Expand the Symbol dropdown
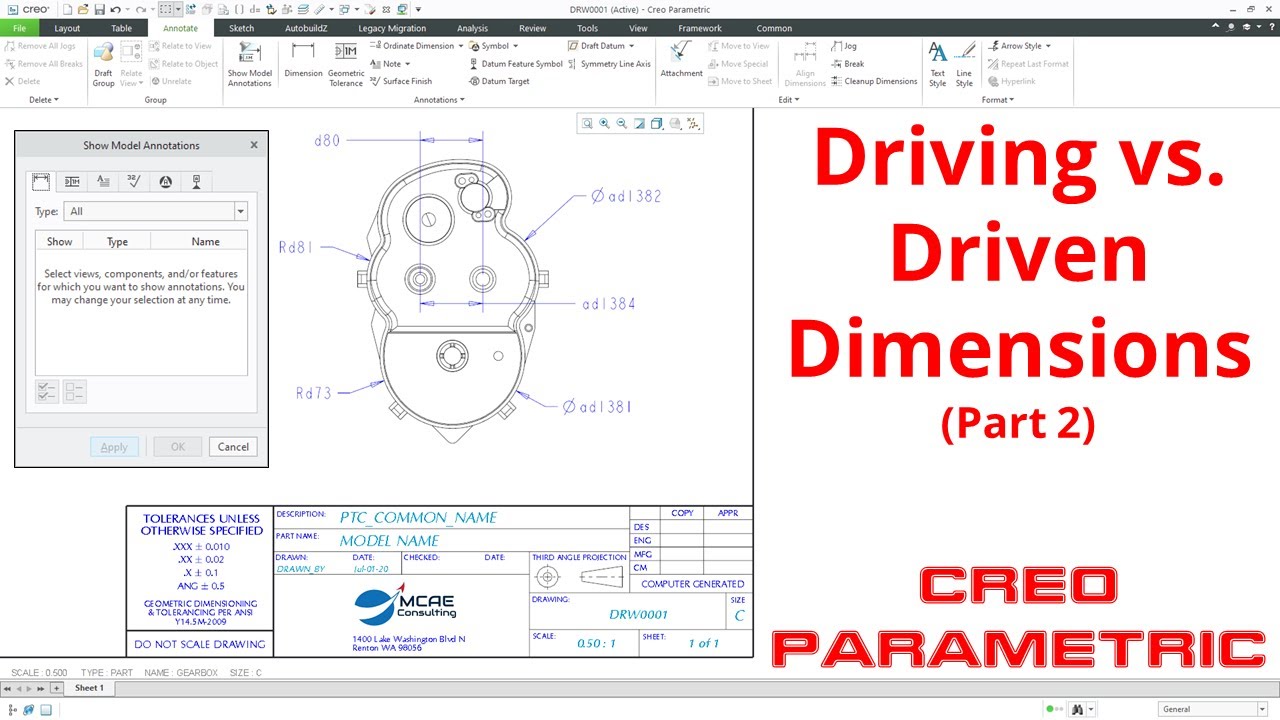Image resolution: width=1280 pixels, height=720 pixels. coord(515,46)
